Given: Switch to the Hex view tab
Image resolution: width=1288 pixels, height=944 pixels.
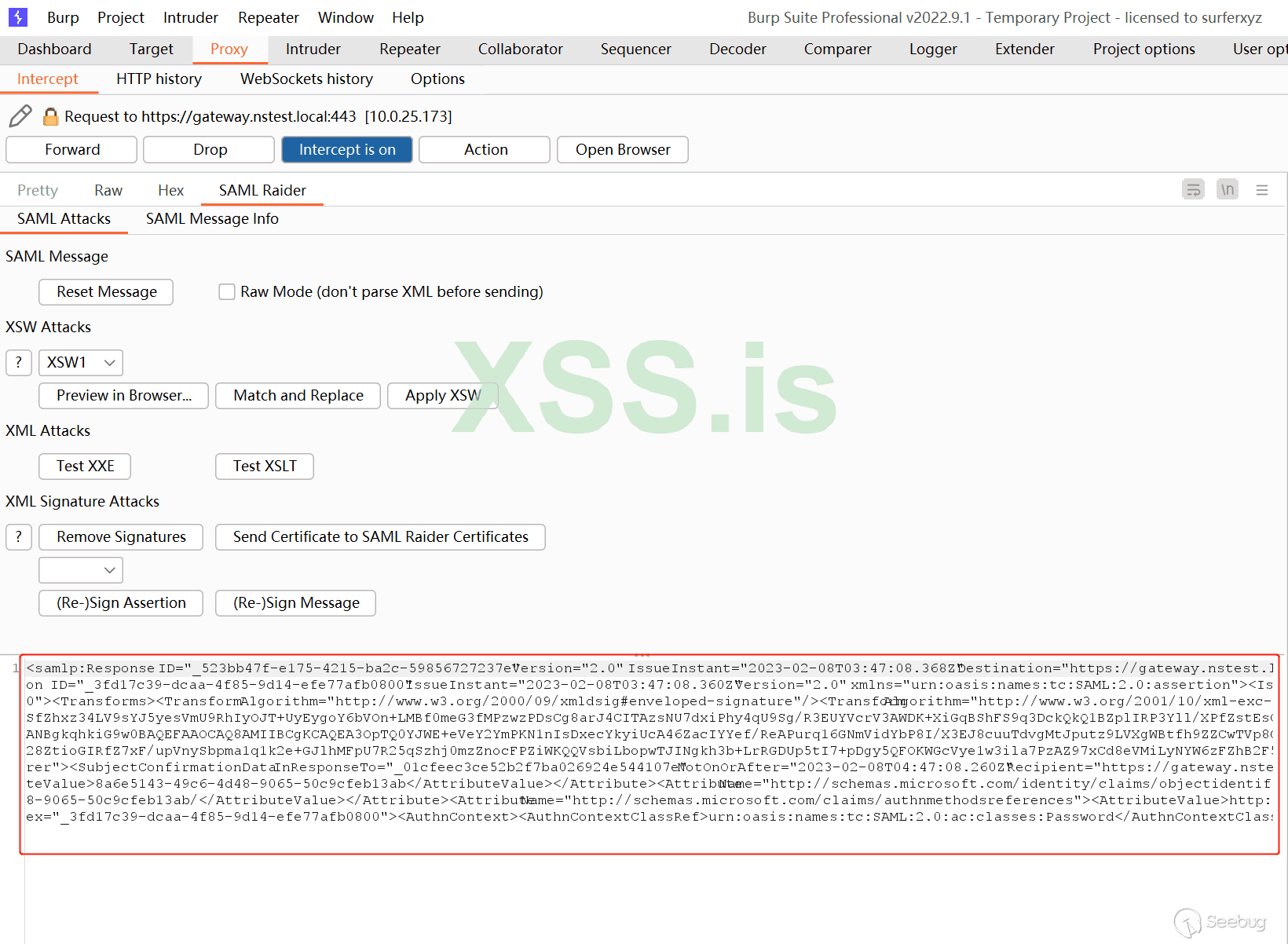Looking at the screenshot, I should coord(170,190).
